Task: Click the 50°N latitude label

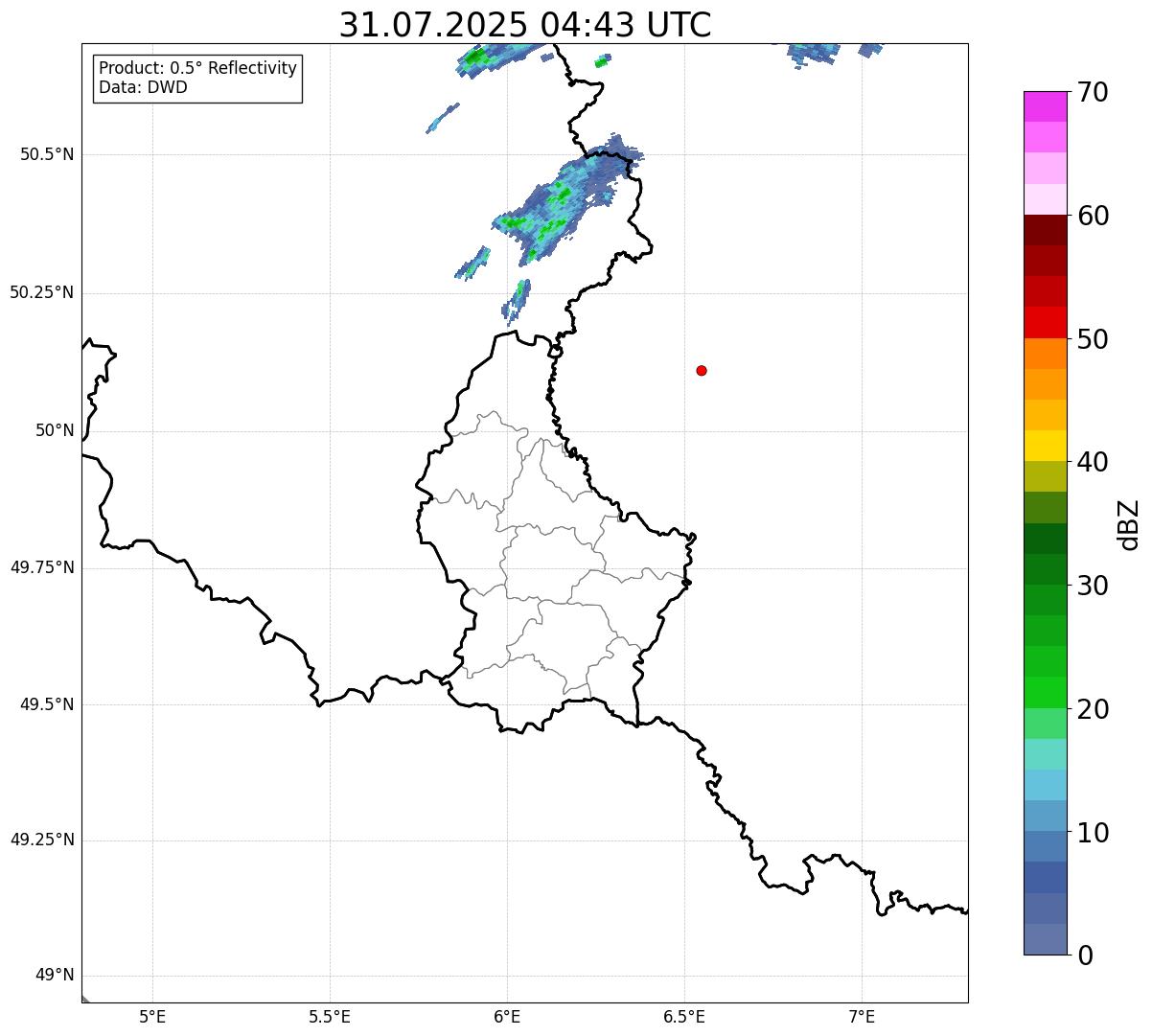Action: coord(55,430)
